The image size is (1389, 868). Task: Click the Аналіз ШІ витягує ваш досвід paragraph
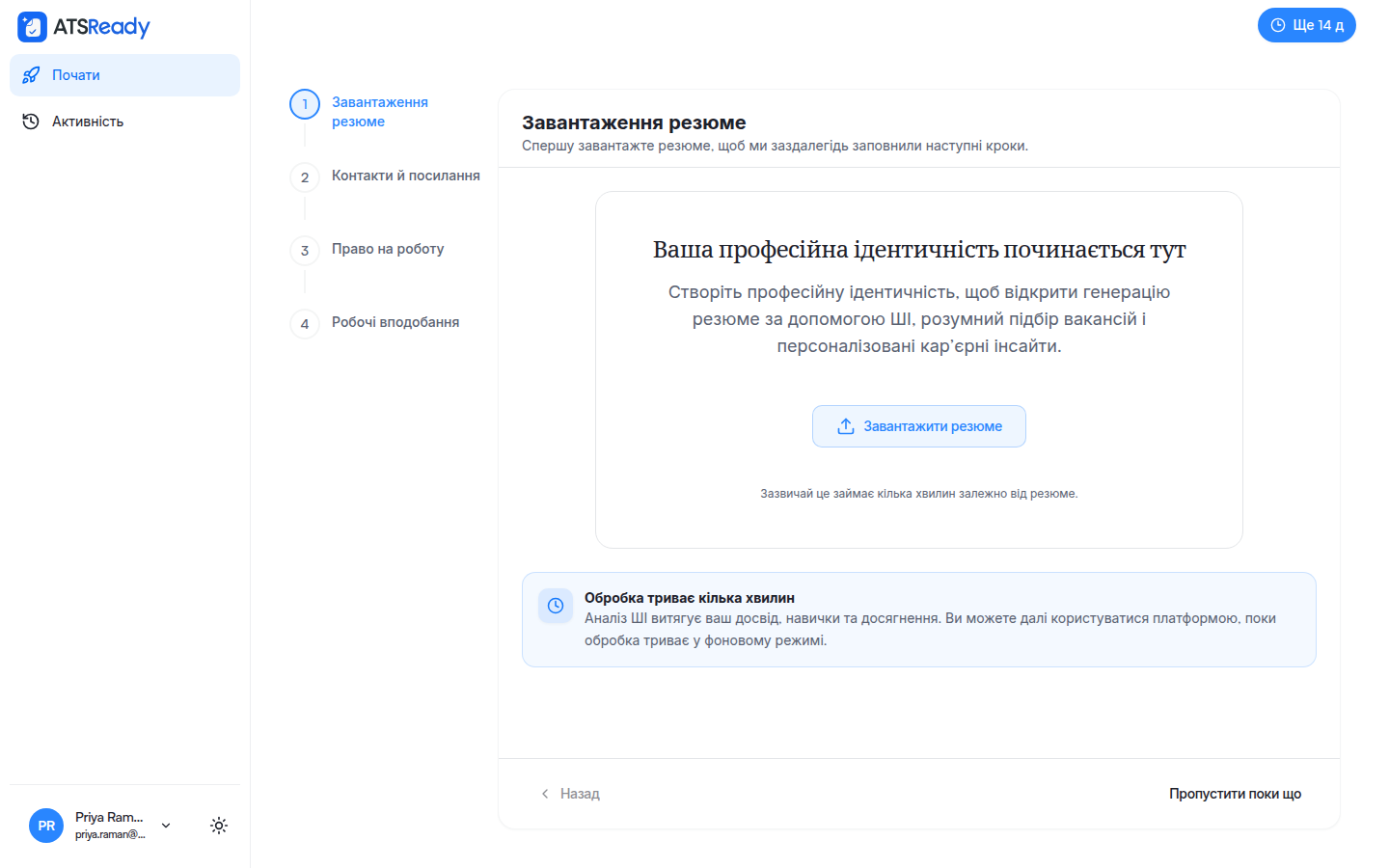930,629
